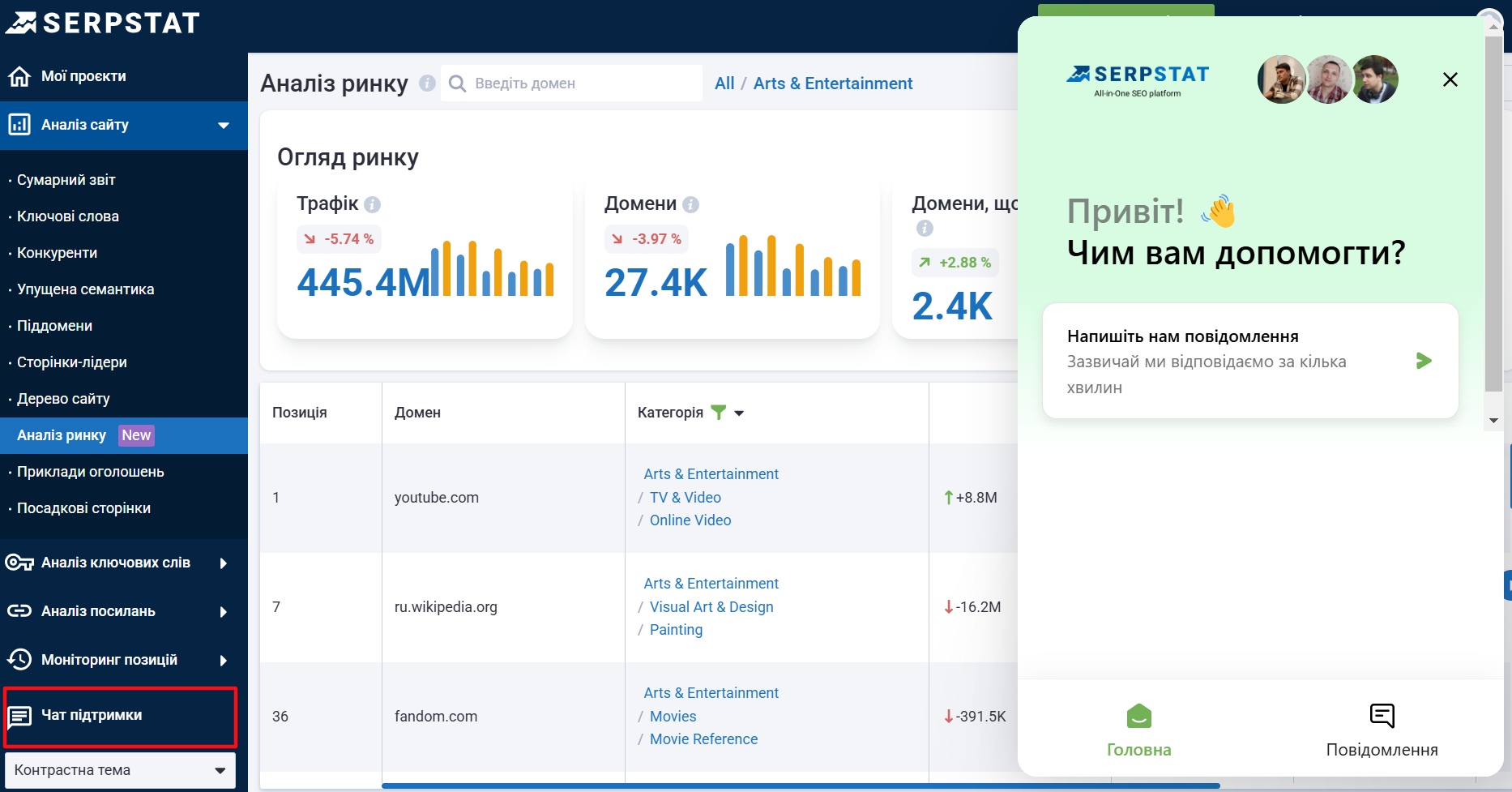Click info icon next to Аналіз ринку title

click(427, 83)
